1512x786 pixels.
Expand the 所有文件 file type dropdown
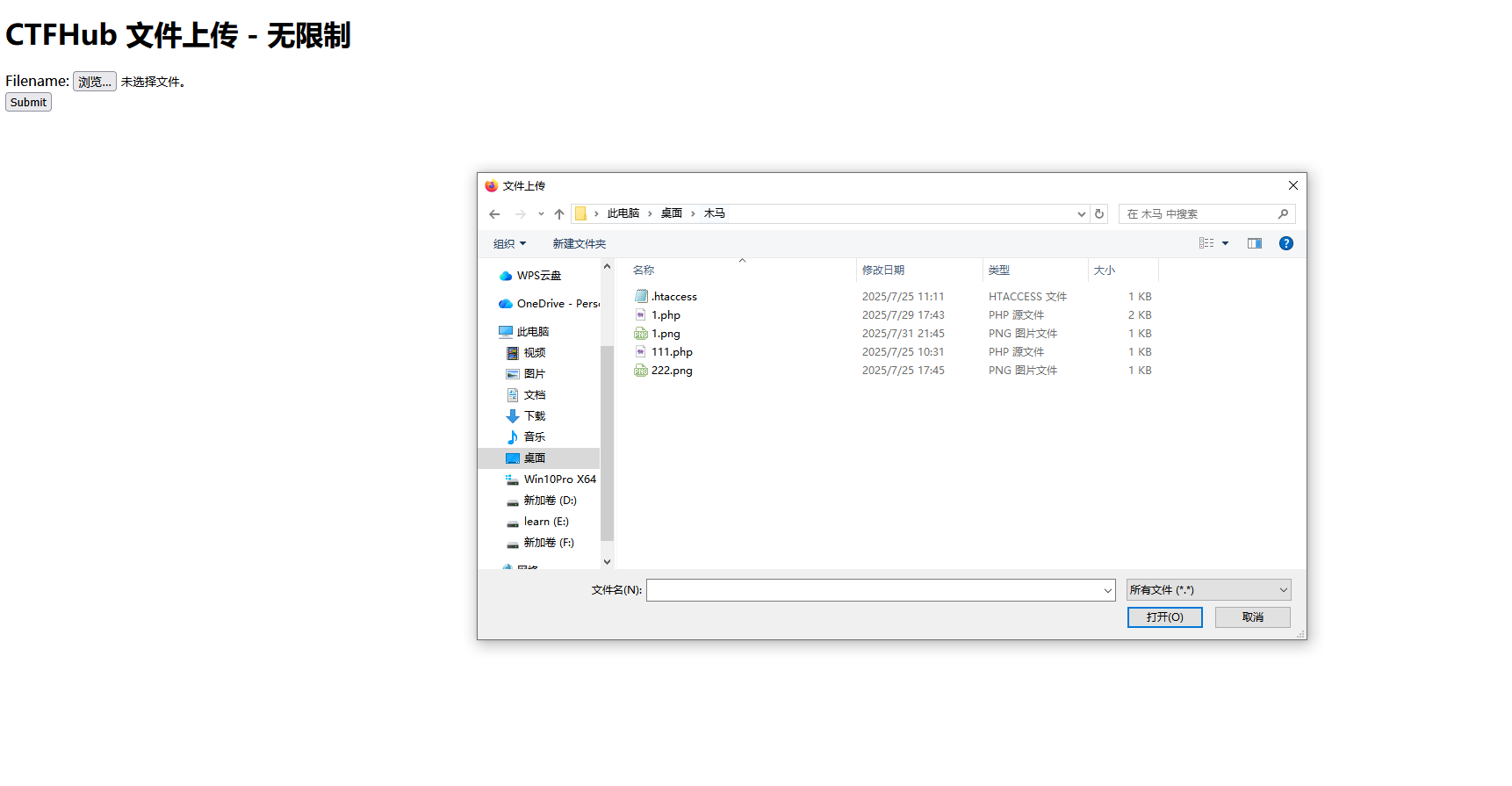click(x=1208, y=590)
